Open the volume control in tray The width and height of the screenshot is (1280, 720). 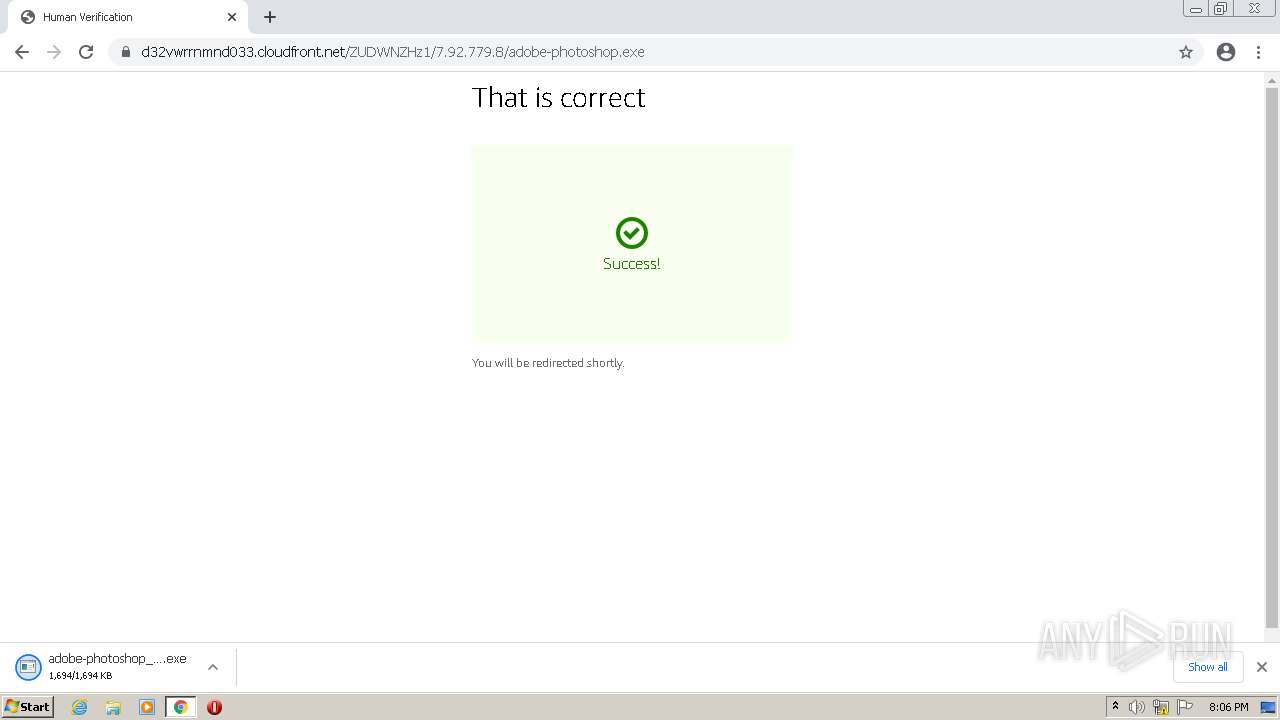(1137, 707)
